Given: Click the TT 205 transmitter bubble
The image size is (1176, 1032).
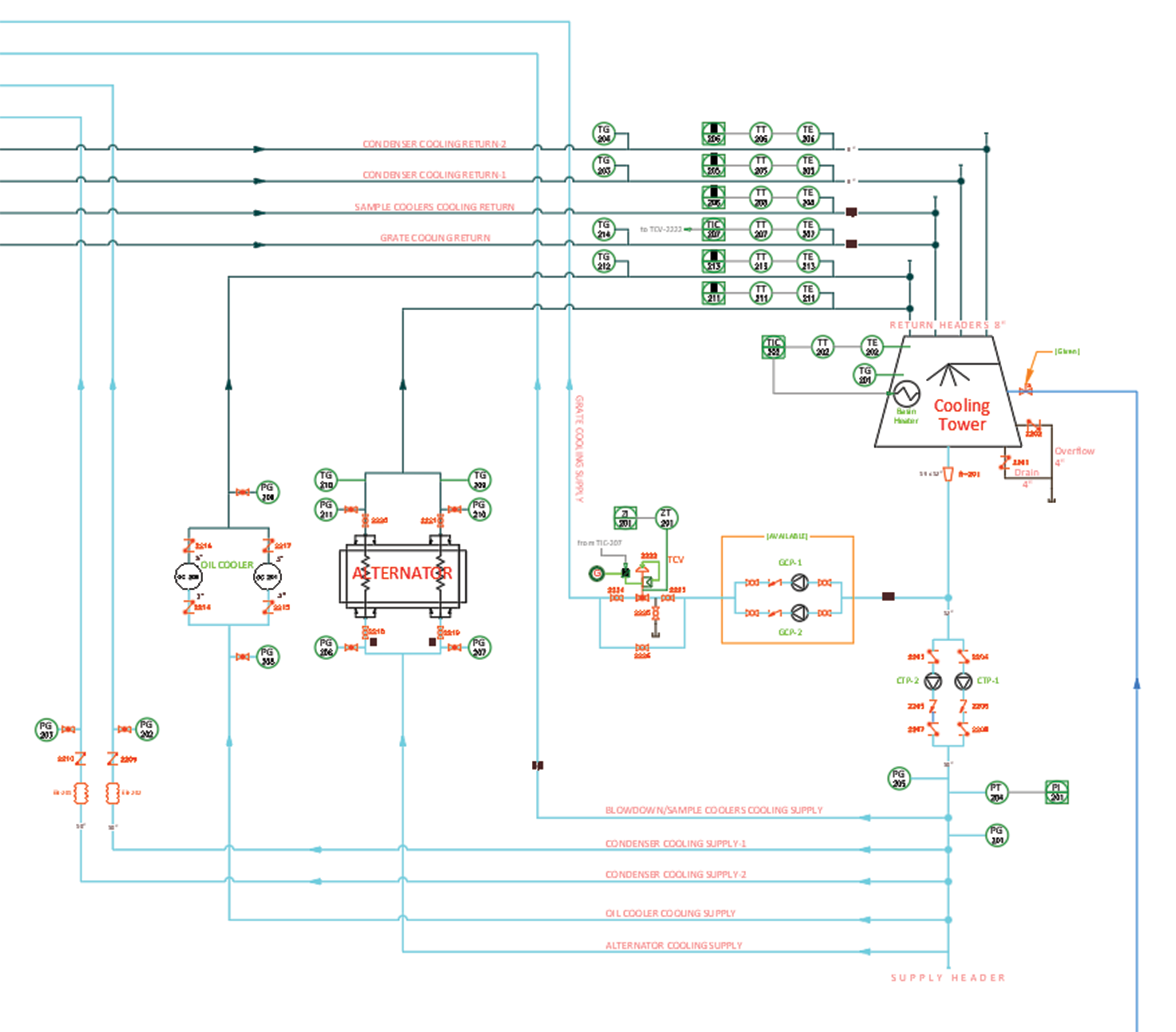Looking at the screenshot, I should coord(761,165).
